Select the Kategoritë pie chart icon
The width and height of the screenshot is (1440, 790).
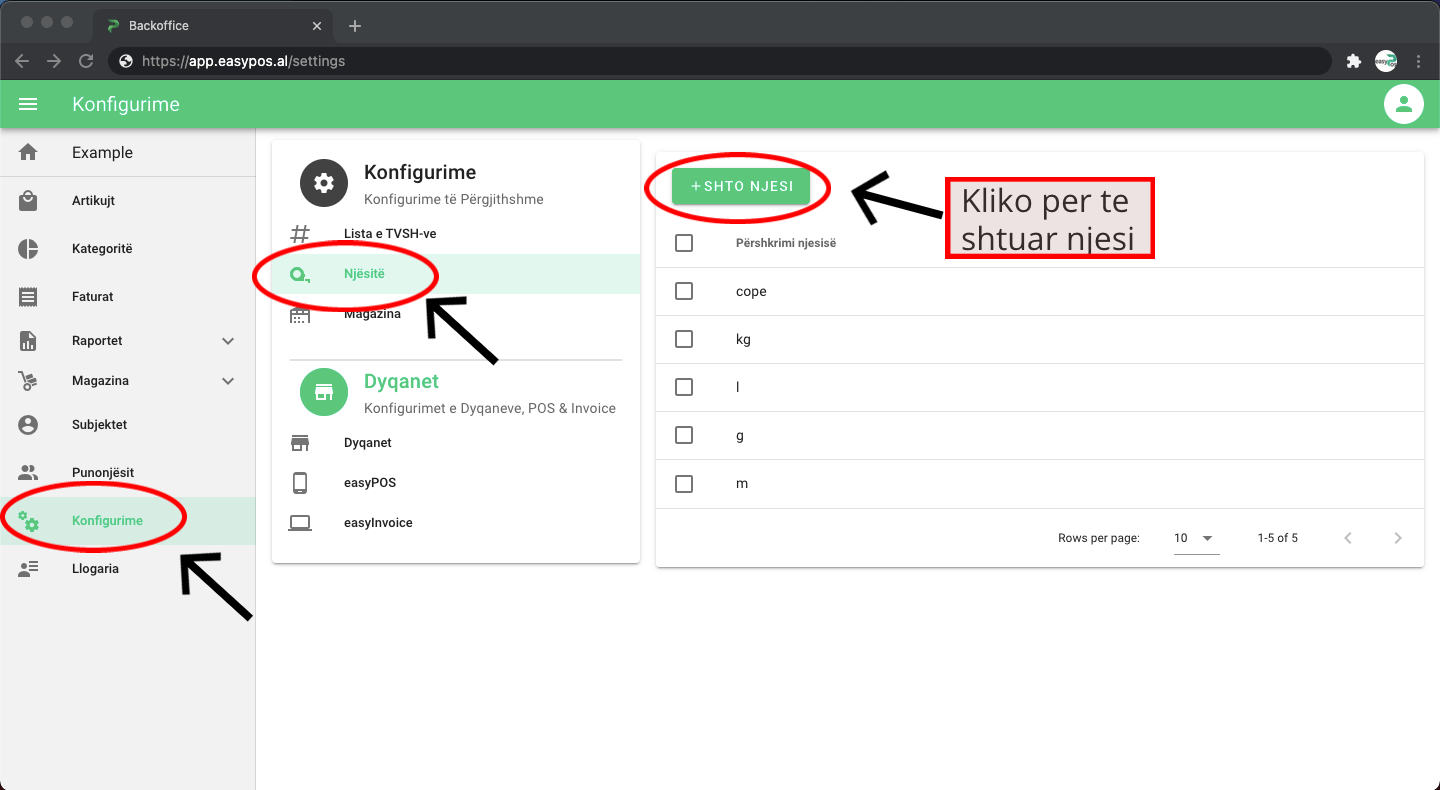click(x=28, y=249)
